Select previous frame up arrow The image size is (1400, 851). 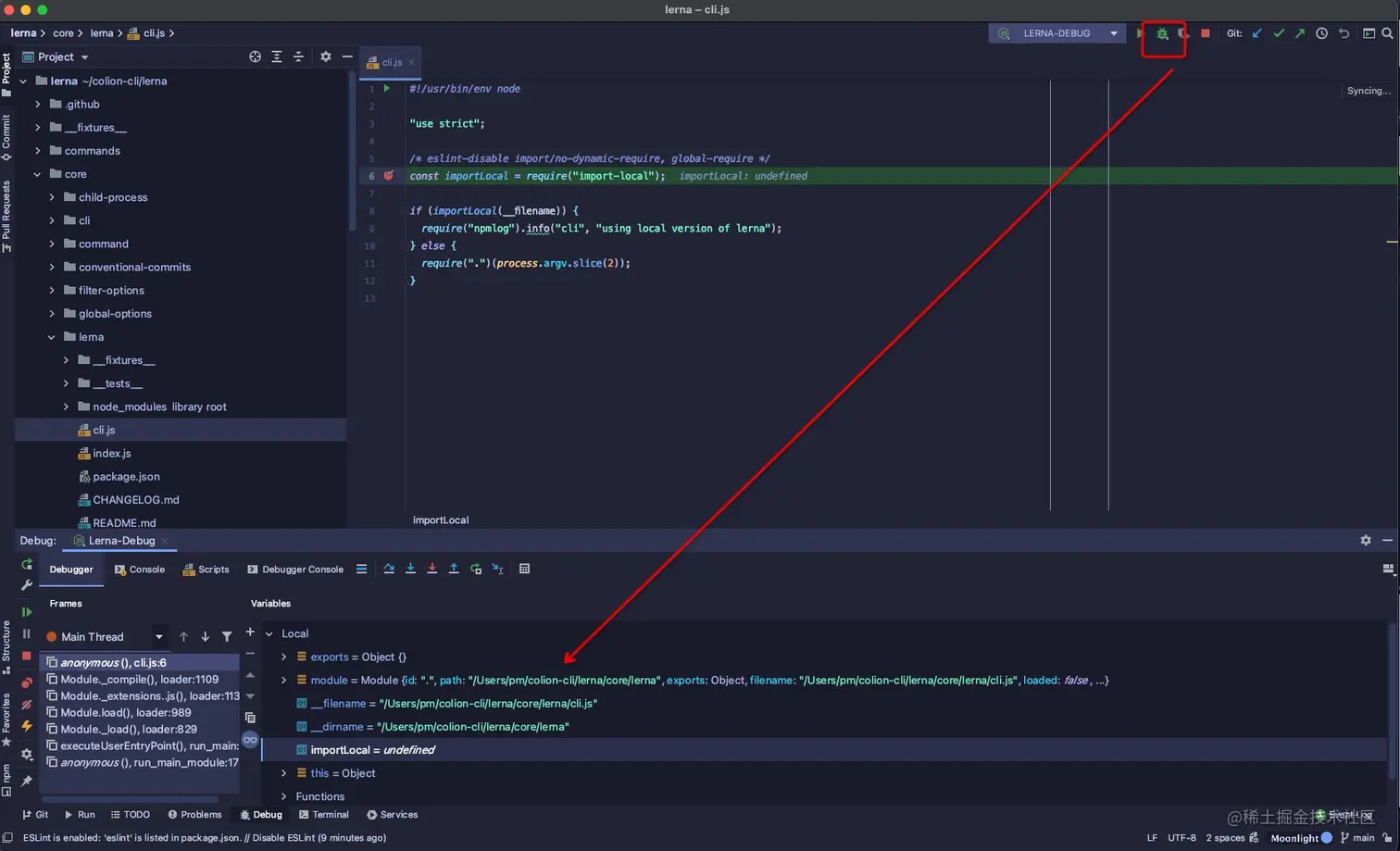(x=183, y=636)
